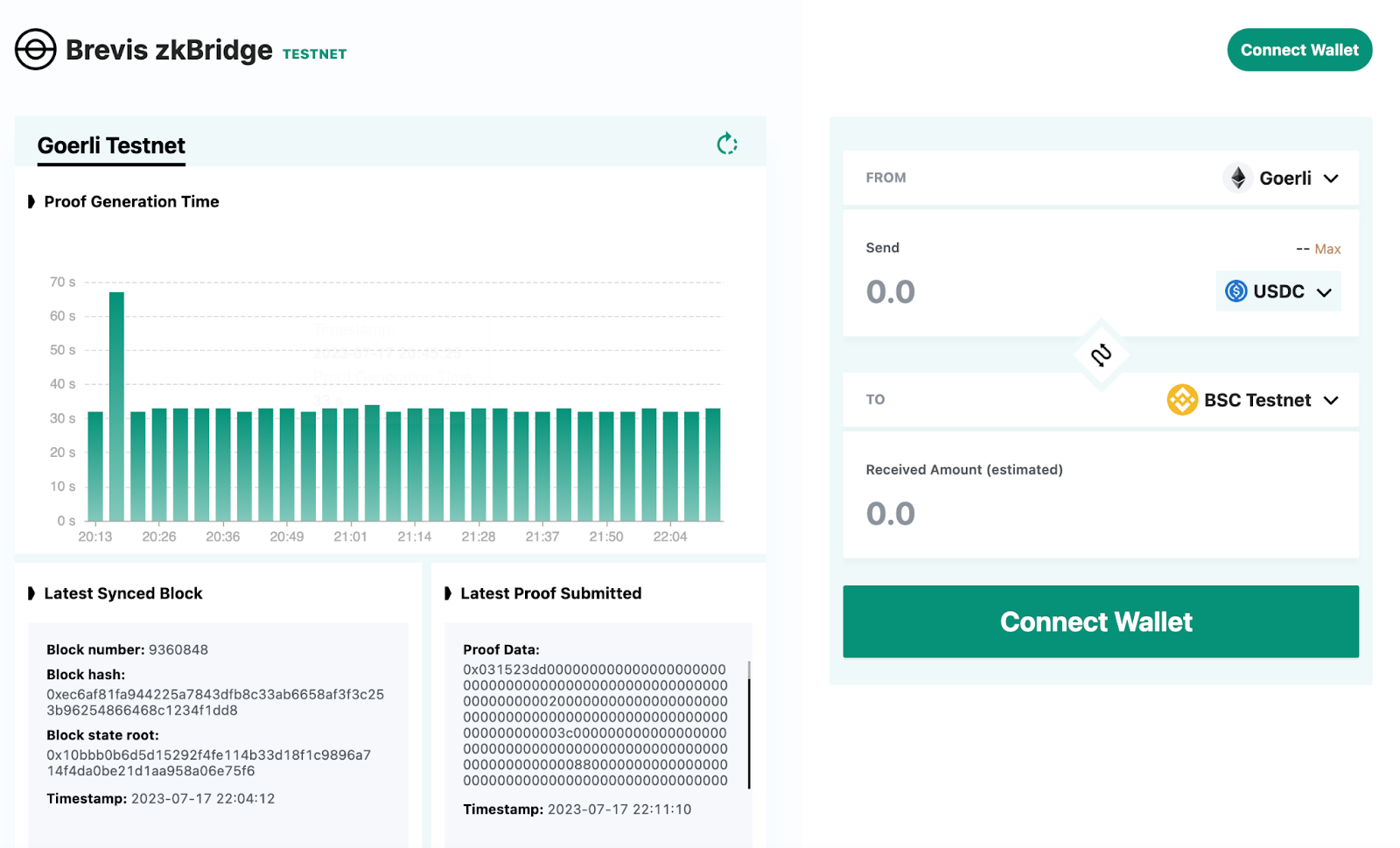1400x848 pixels.
Task: Click the Send amount input field
Action: pos(1006,291)
